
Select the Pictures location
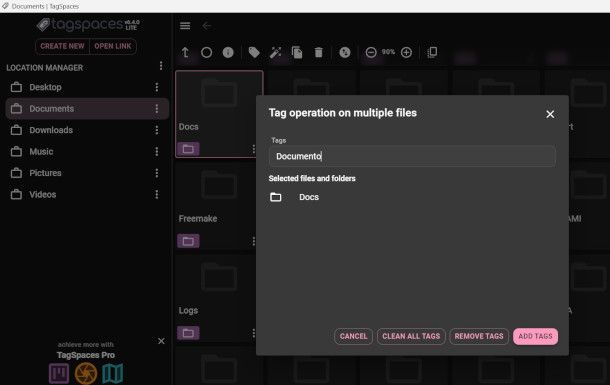[x=87, y=173]
